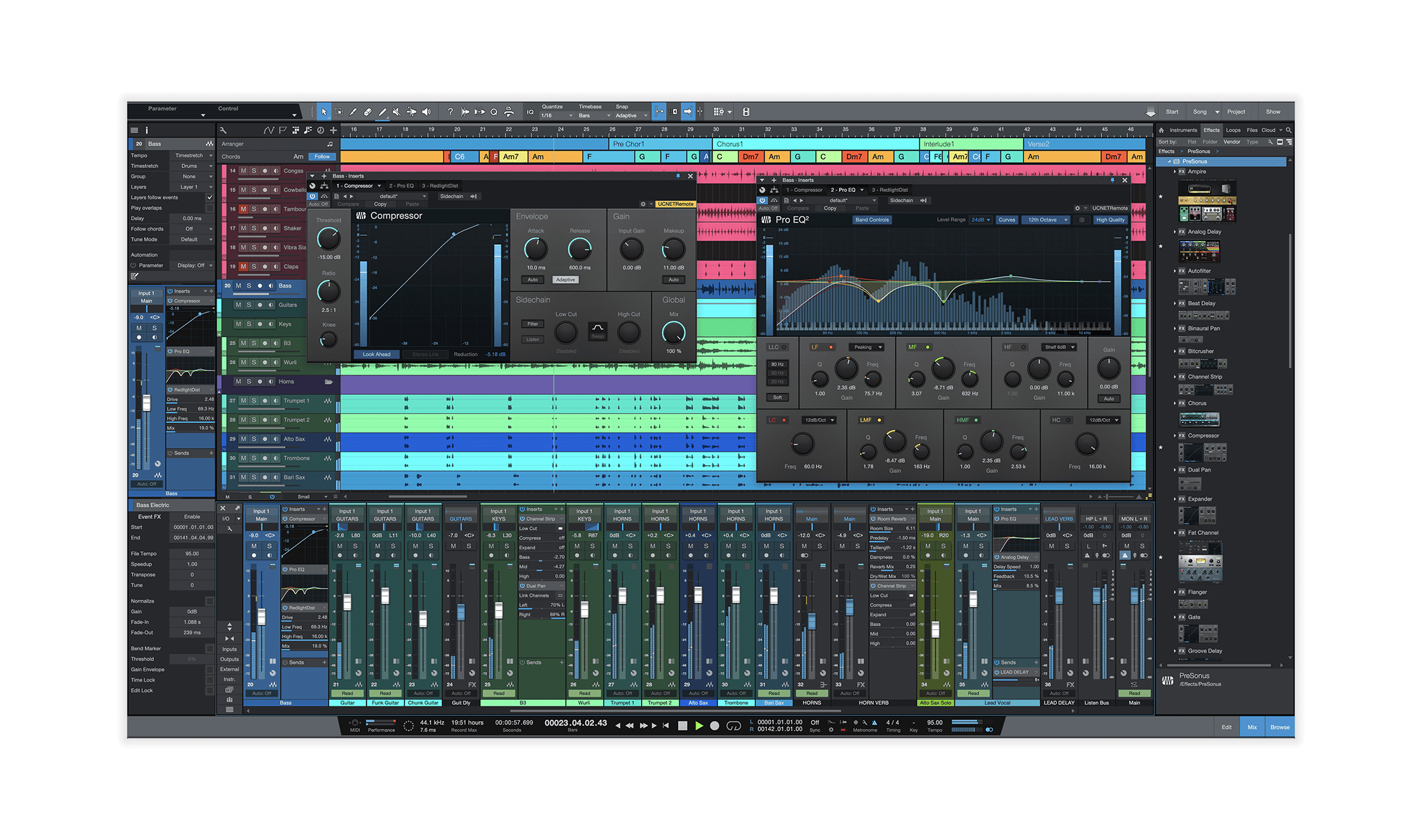Mute the Trumpet 1 track

pyautogui.click(x=244, y=401)
